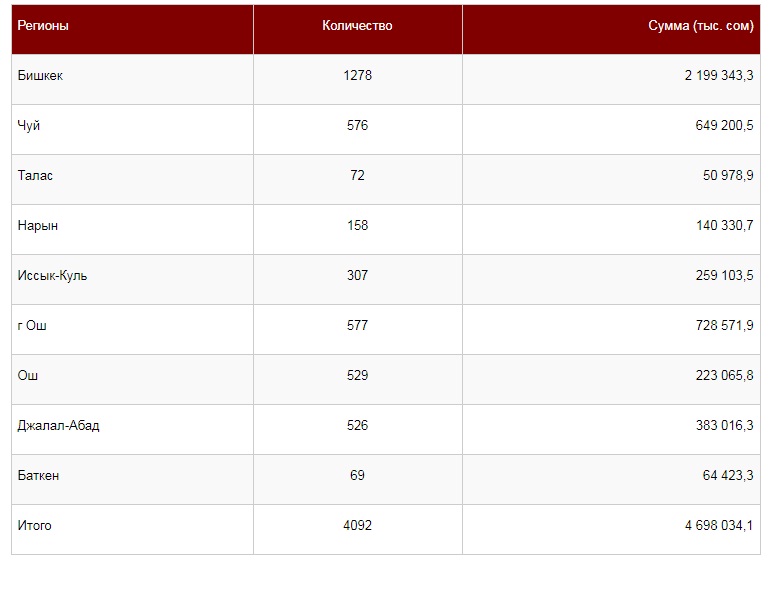Select the Баткен region cell
775x603 pixels.
click(38, 475)
